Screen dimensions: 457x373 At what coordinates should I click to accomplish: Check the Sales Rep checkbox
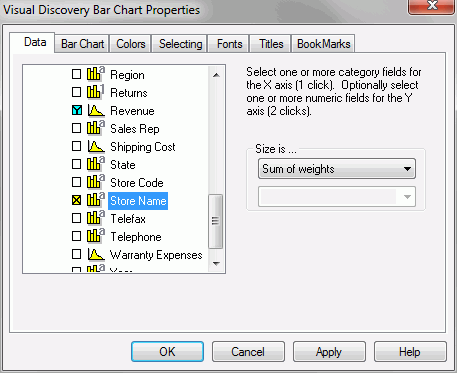[x=77, y=128]
